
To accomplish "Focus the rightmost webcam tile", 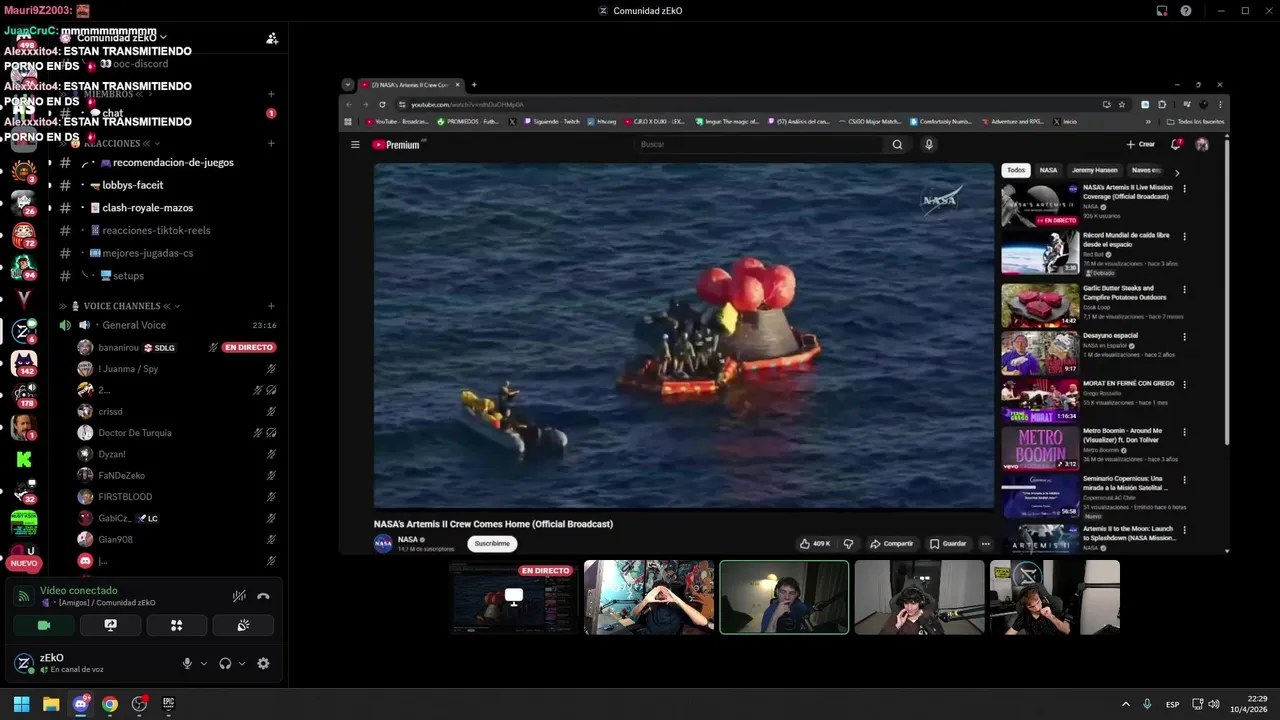I will (x=1054, y=597).
